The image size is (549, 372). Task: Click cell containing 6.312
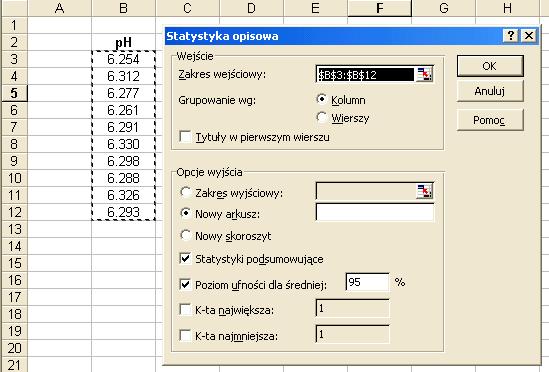[124, 76]
